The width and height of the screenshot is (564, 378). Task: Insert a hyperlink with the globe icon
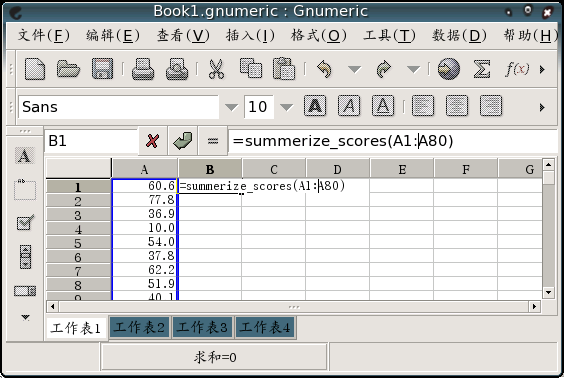[x=449, y=68]
